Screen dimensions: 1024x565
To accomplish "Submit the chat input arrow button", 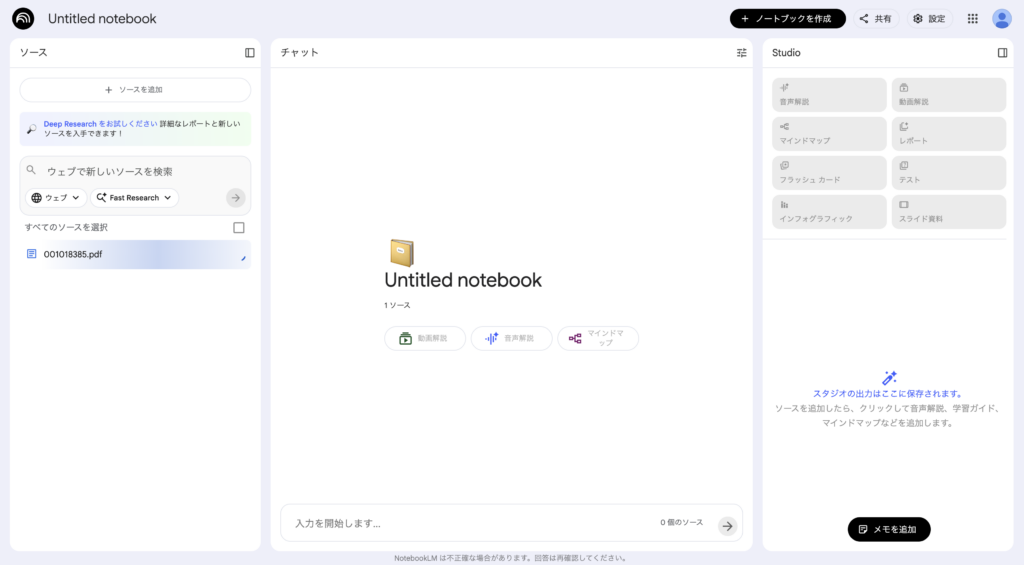I will (727, 525).
